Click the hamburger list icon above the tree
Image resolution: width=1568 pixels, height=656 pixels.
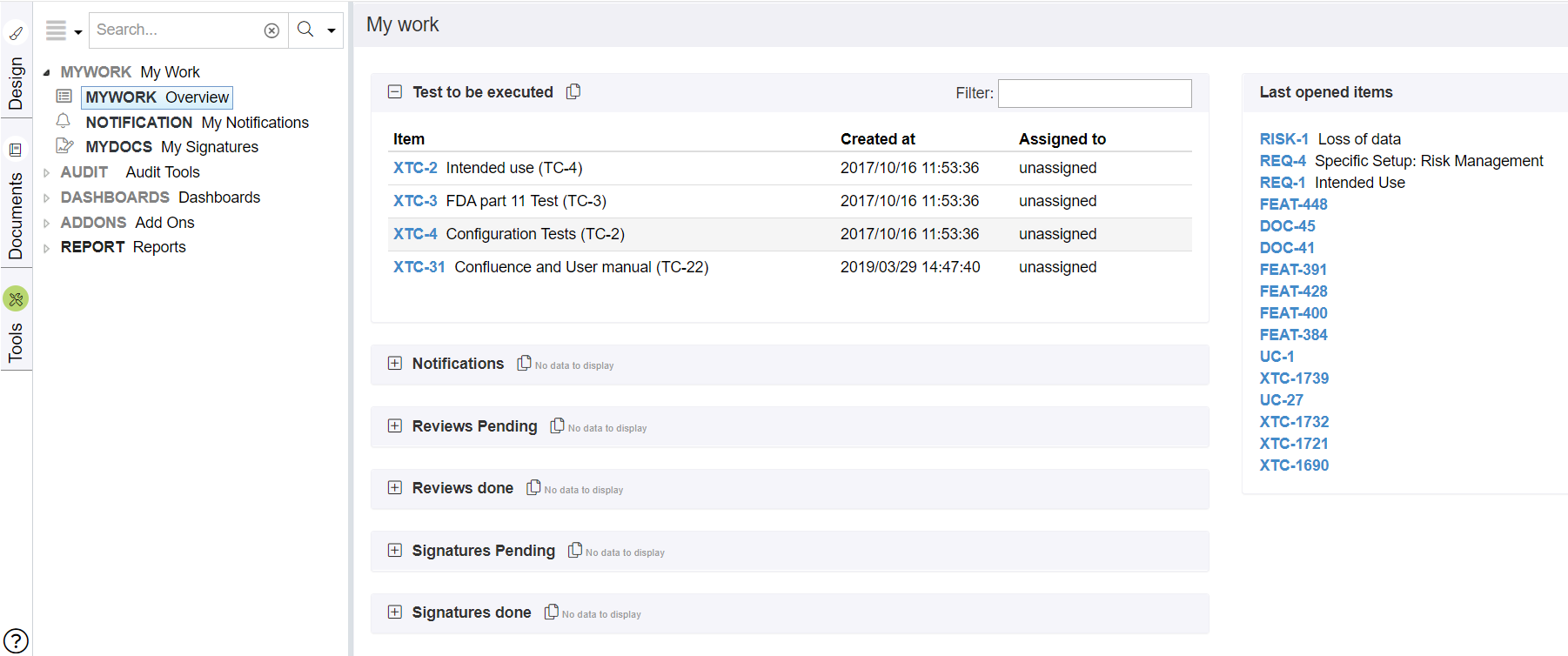point(55,29)
